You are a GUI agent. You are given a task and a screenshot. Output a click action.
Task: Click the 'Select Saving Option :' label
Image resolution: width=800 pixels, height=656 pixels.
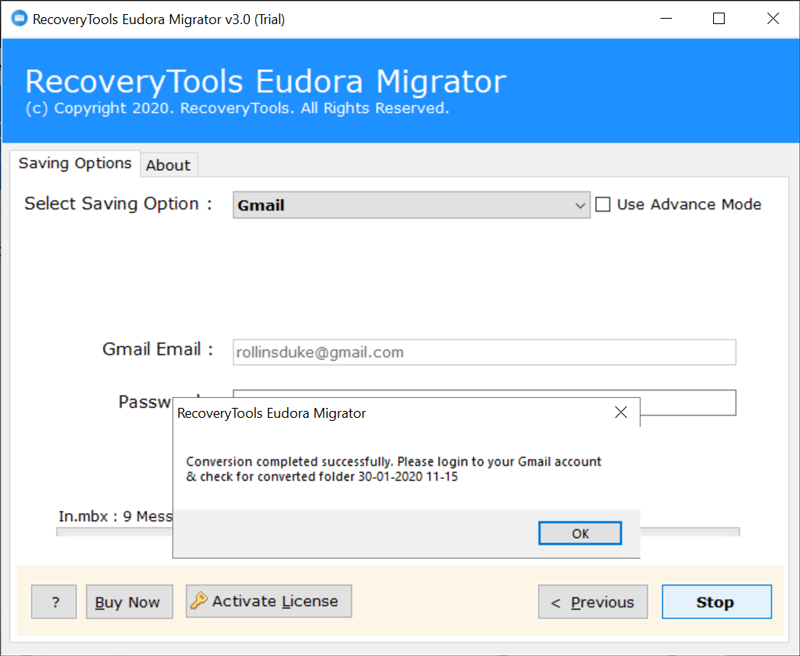(x=118, y=204)
